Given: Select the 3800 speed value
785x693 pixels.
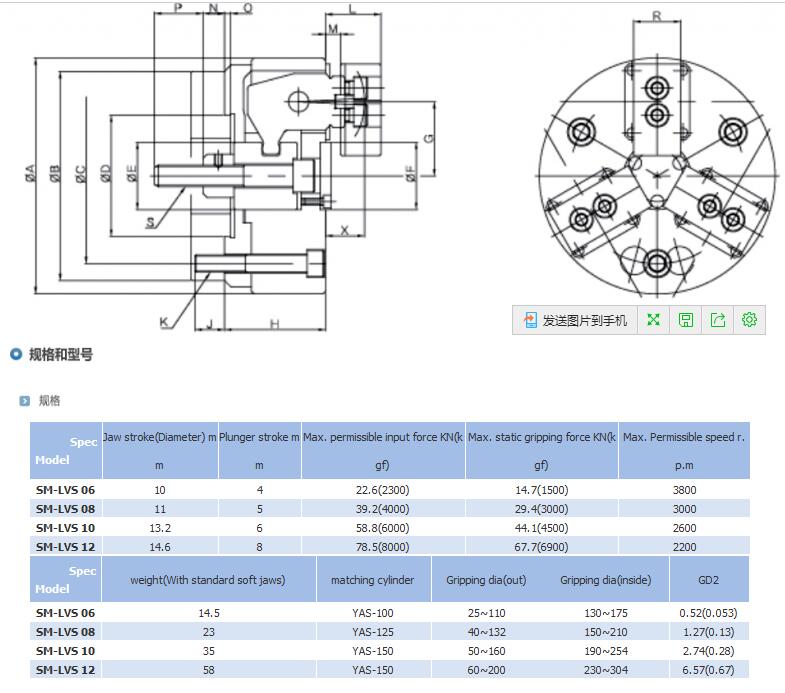Looking at the screenshot, I should (684, 490).
